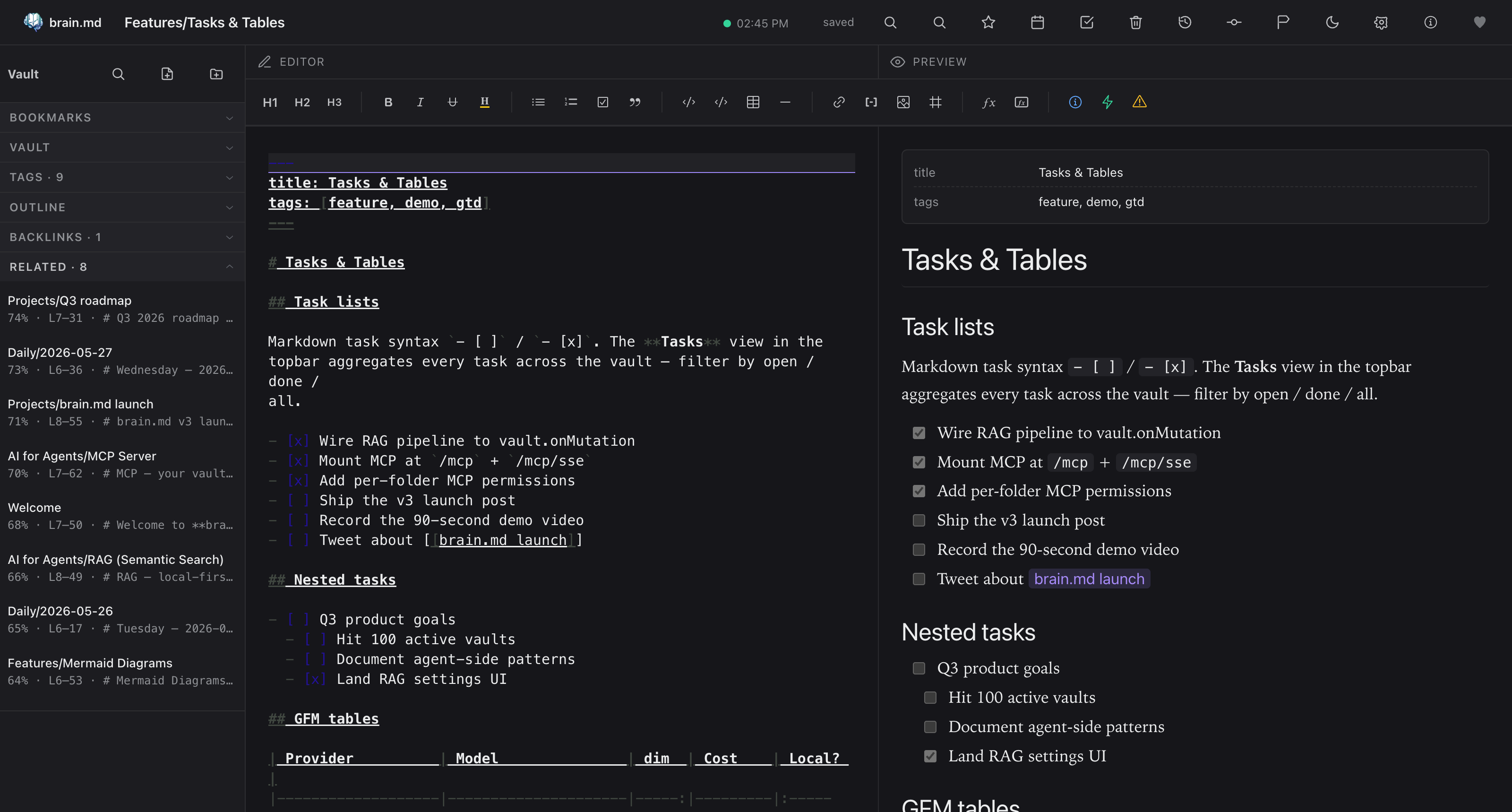
Task: Open related note Projects/Q3 roadmap
Action: coord(122,309)
